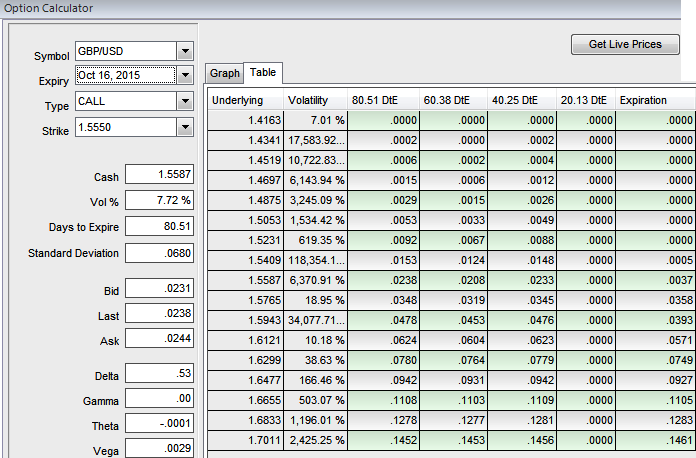Select the Table tab

tap(263, 73)
